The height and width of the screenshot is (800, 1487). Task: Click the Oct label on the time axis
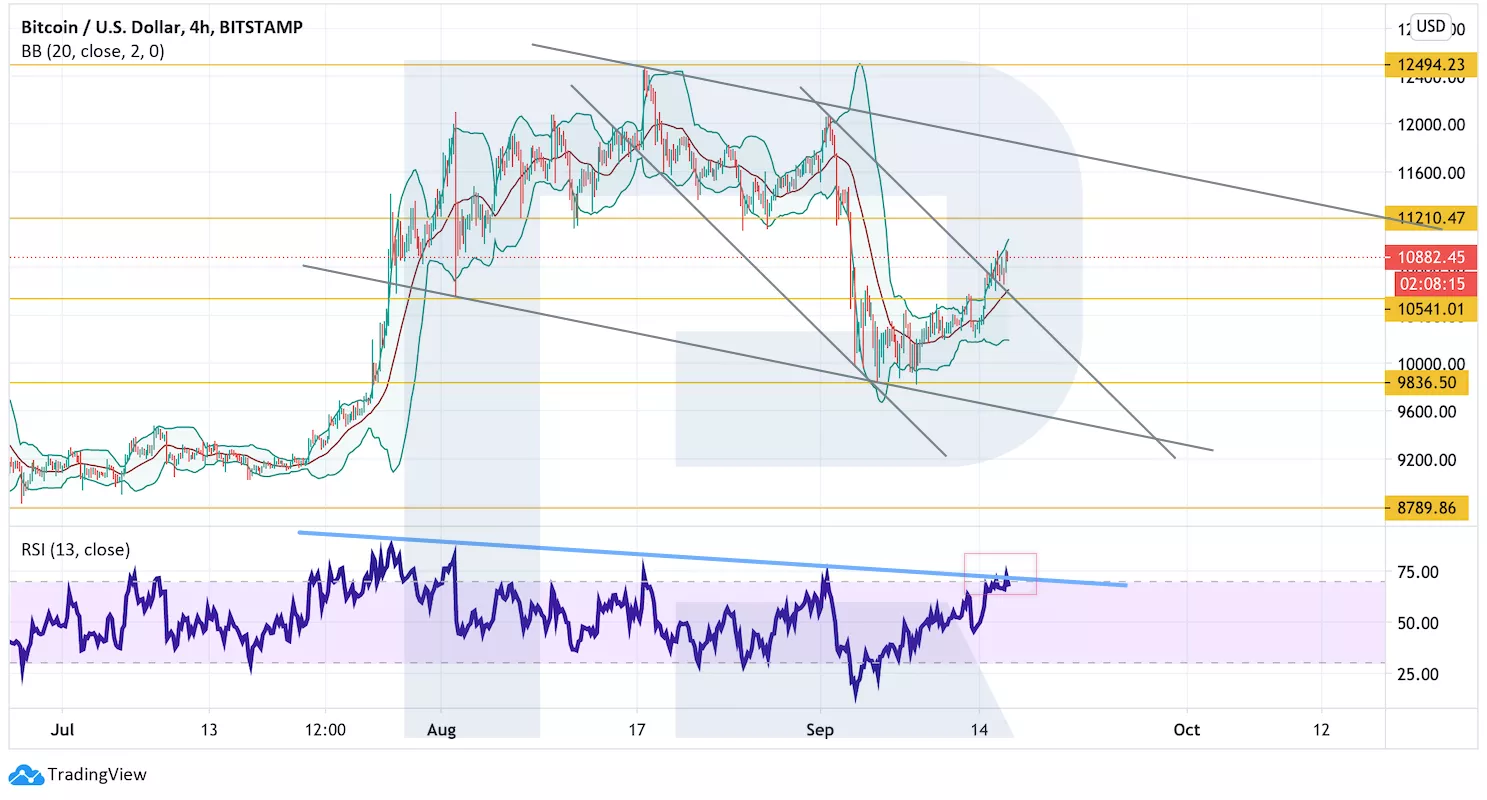click(x=1186, y=730)
